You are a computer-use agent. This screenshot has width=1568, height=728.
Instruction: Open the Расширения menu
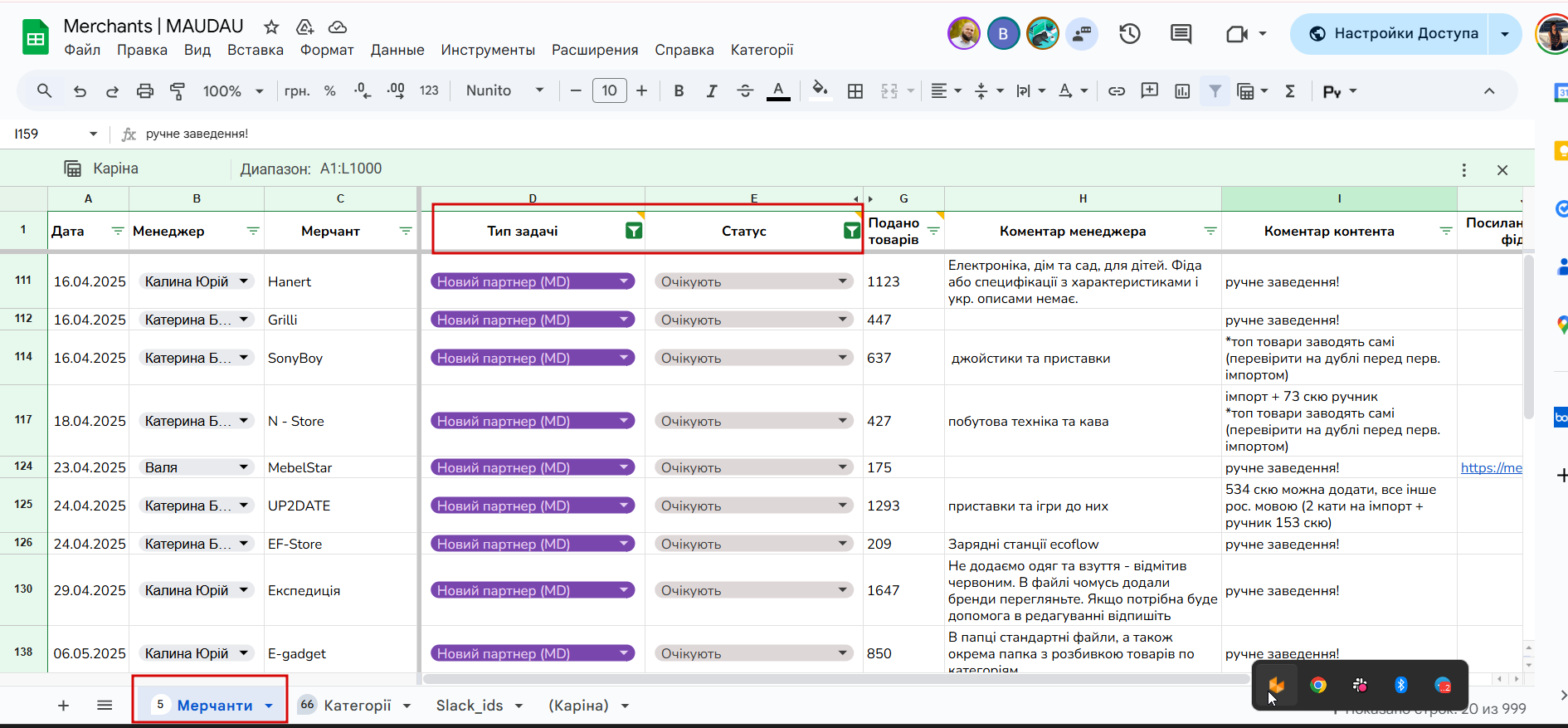click(x=595, y=50)
